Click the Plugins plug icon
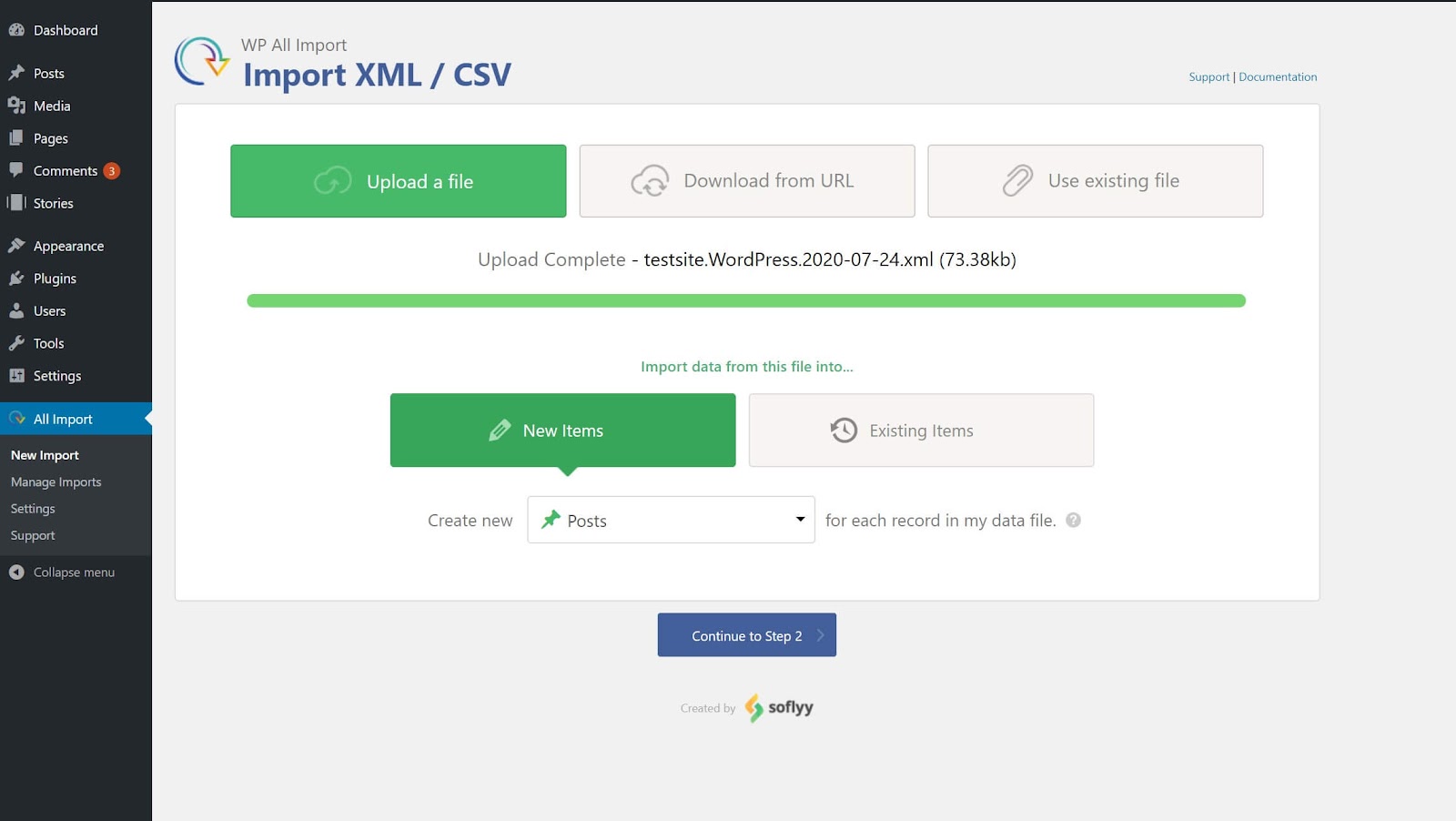This screenshot has height=821, width=1456. click(x=16, y=279)
